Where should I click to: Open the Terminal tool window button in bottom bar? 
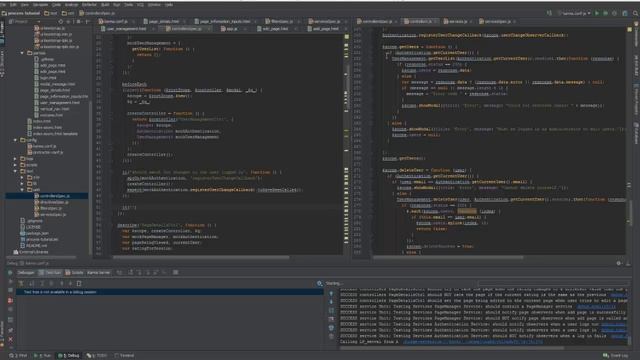125,356
